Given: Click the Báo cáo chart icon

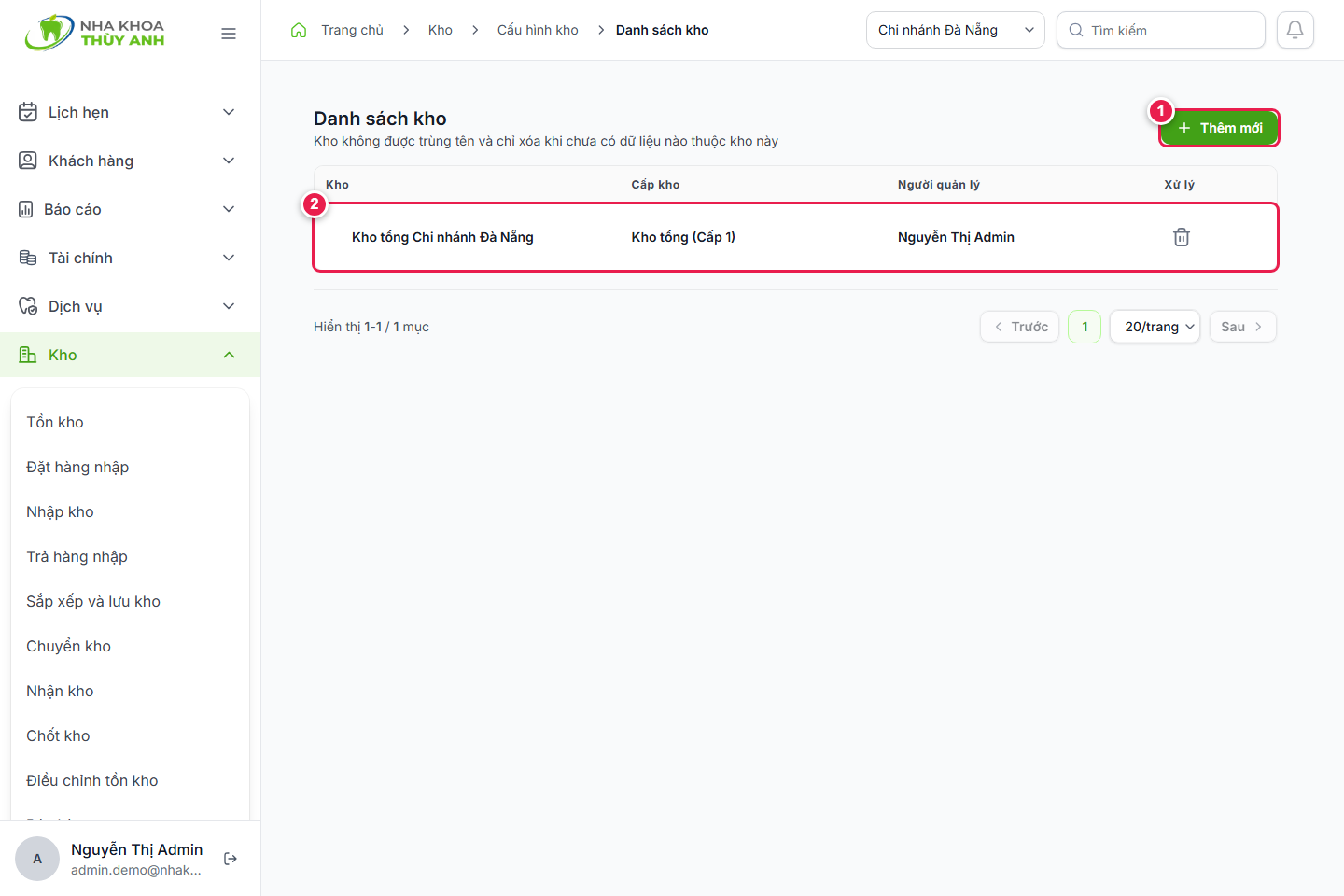Looking at the screenshot, I should pos(26,209).
